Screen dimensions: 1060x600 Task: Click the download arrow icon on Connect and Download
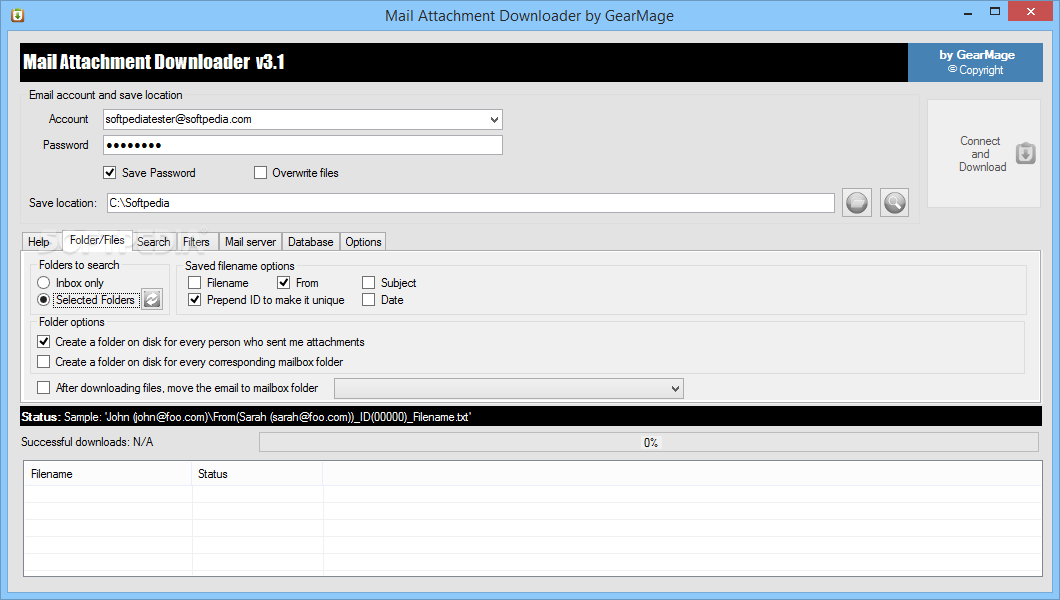(1026, 153)
